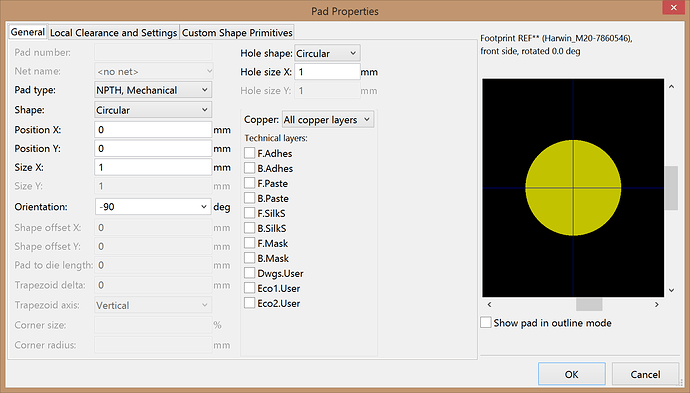This screenshot has height=393, width=690.
Task: Click the preview scroll right arrow
Action: tap(657, 304)
